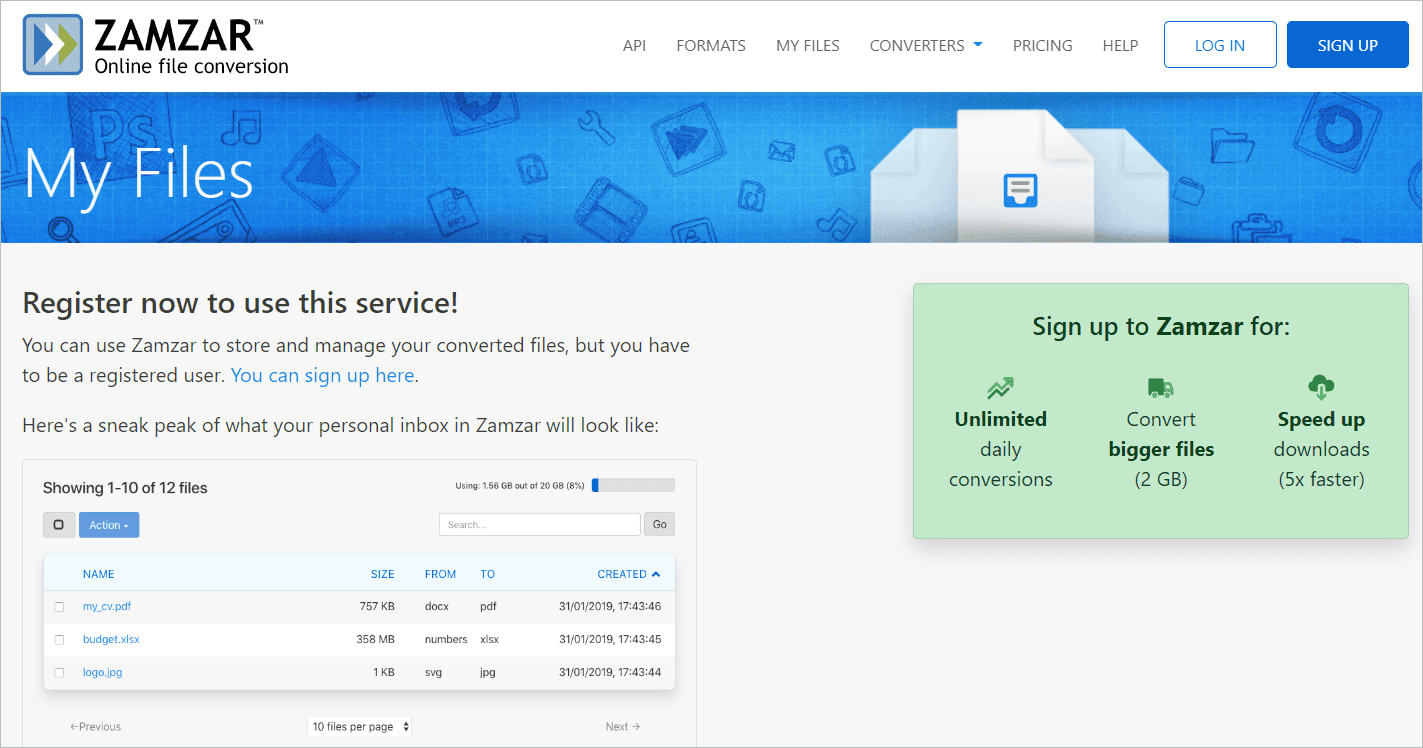Image resolution: width=1423 pixels, height=748 pixels.
Task: Click the storage usage progress bar
Action: [633, 485]
